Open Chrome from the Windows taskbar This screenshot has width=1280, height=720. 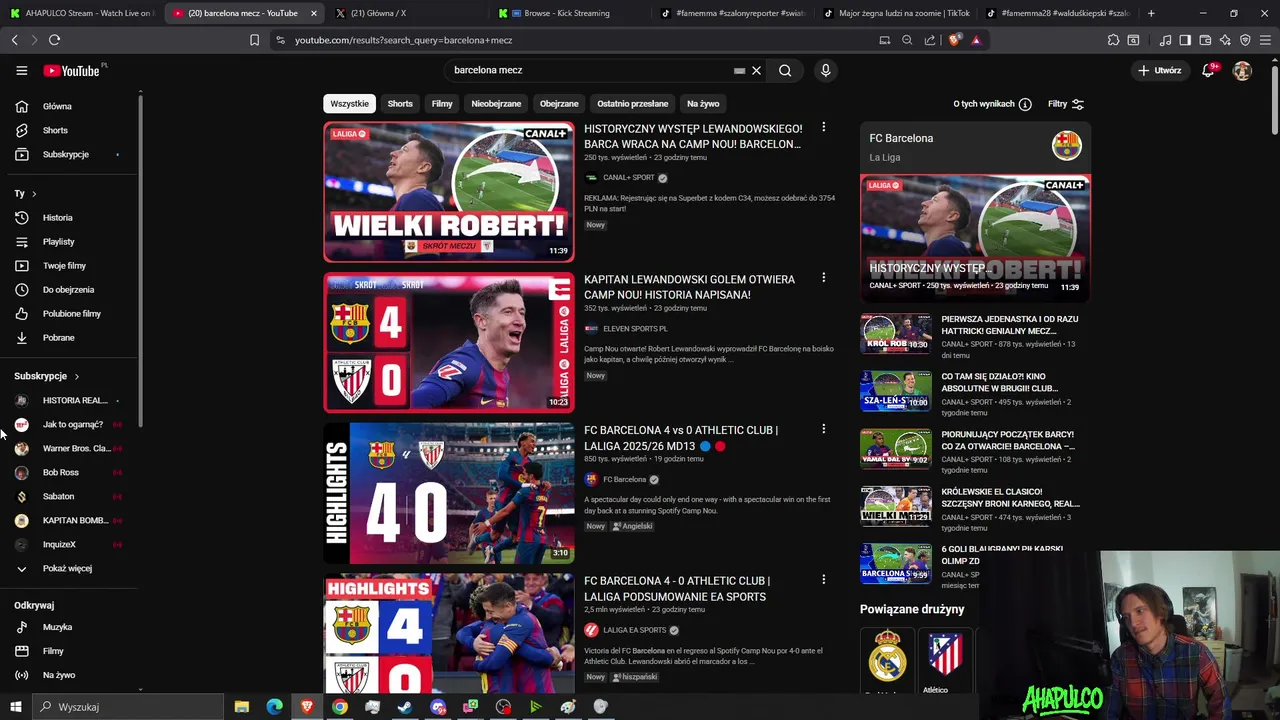pos(340,707)
